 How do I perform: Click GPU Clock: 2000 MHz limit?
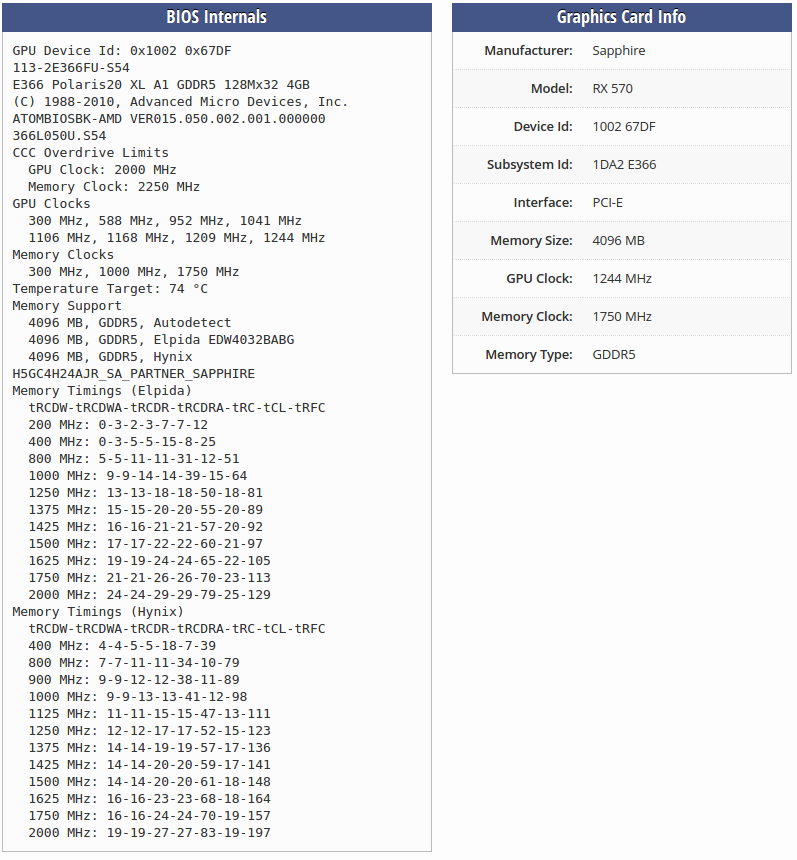pyautogui.click(x=102, y=169)
